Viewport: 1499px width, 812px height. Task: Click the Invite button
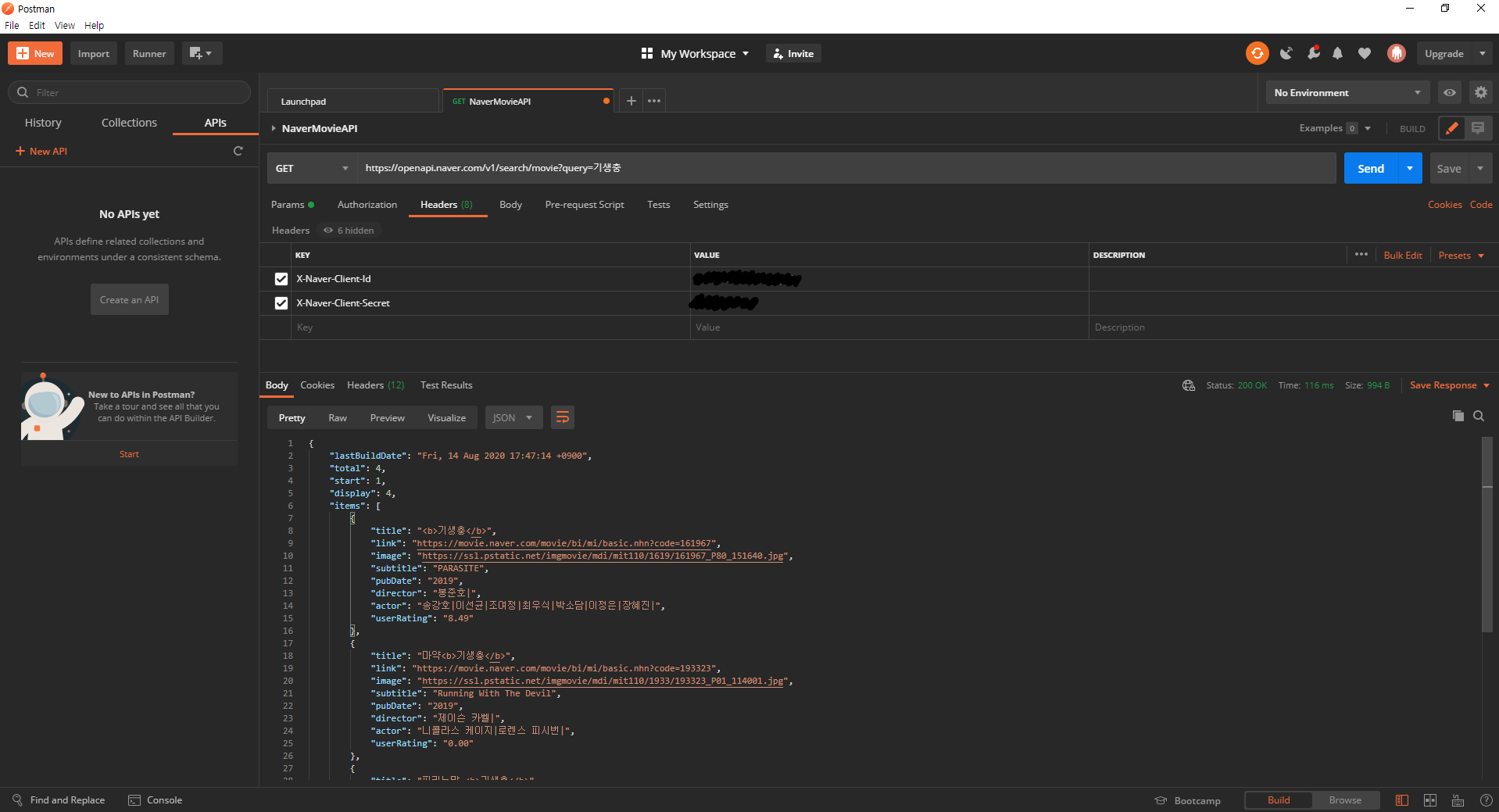793,53
